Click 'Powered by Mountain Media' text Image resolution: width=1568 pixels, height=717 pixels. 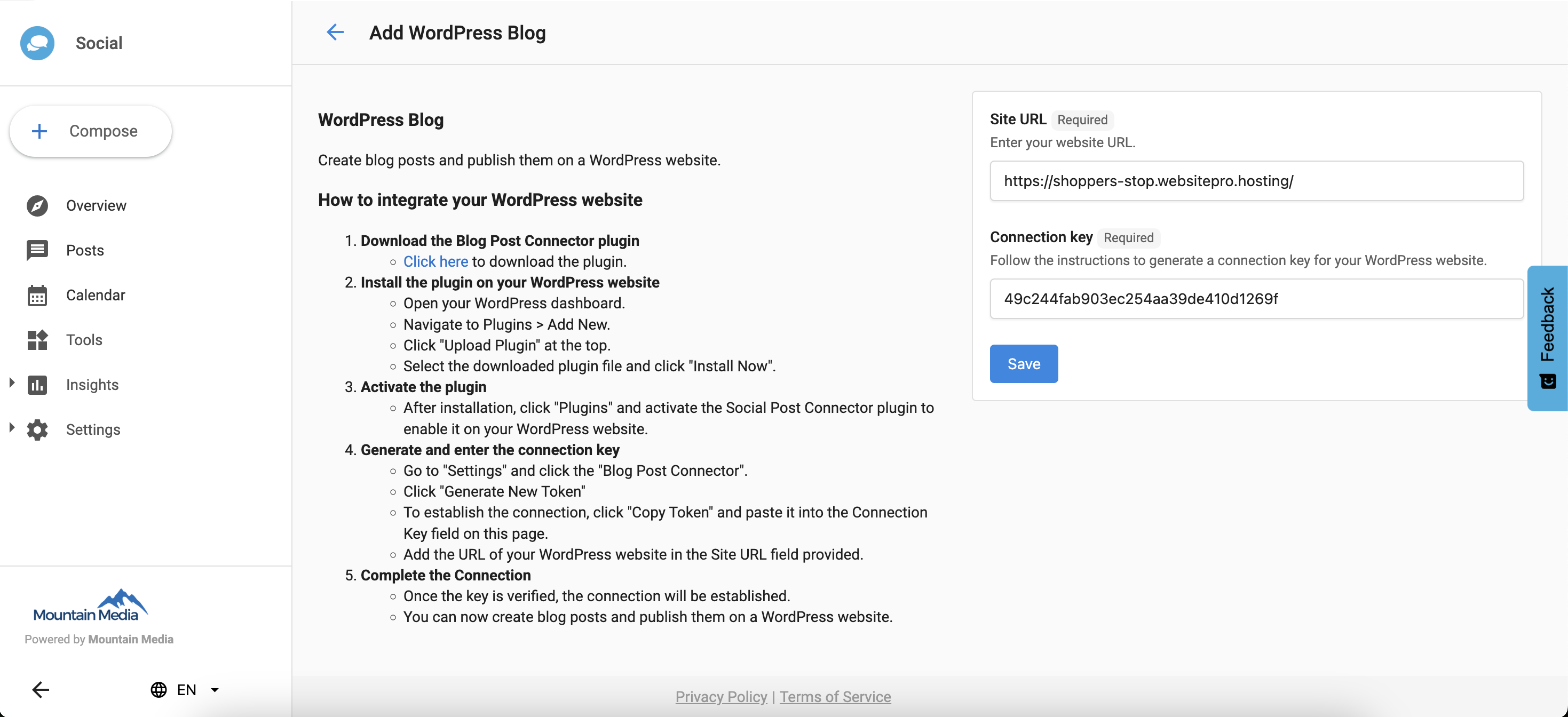(x=99, y=640)
